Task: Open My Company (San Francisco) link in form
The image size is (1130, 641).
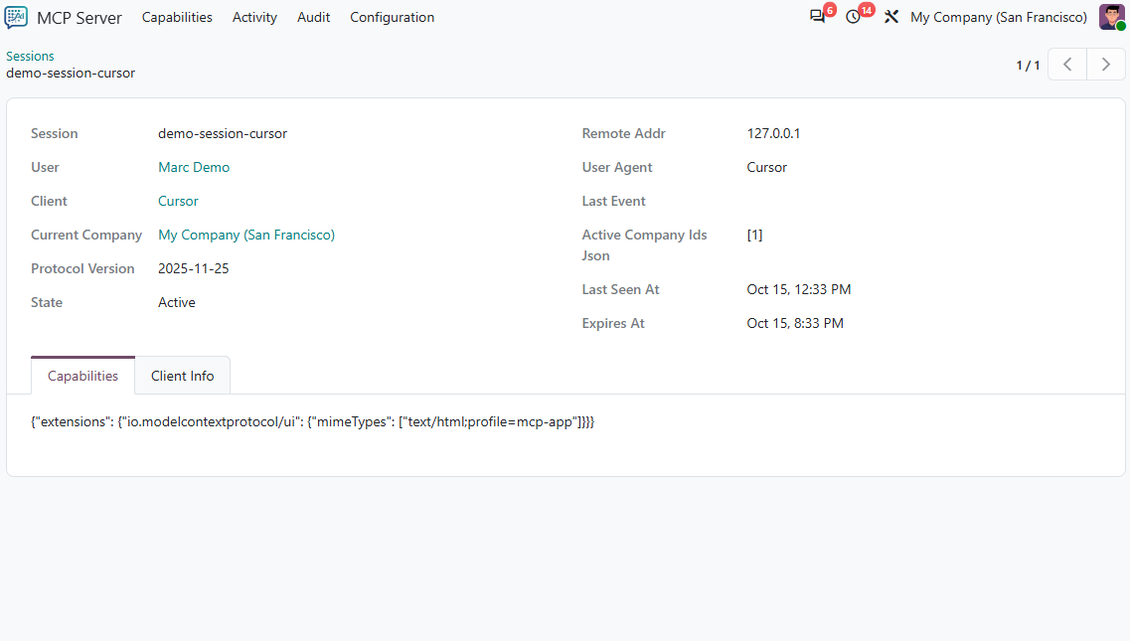Action: point(246,235)
